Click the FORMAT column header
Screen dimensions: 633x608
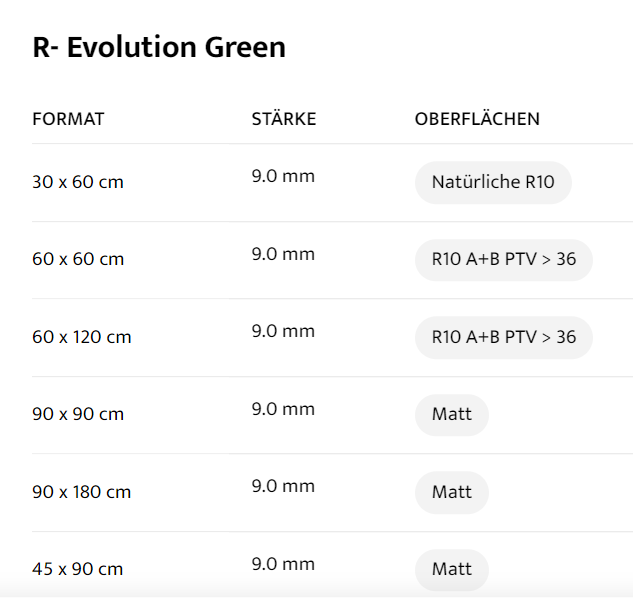[x=68, y=119]
